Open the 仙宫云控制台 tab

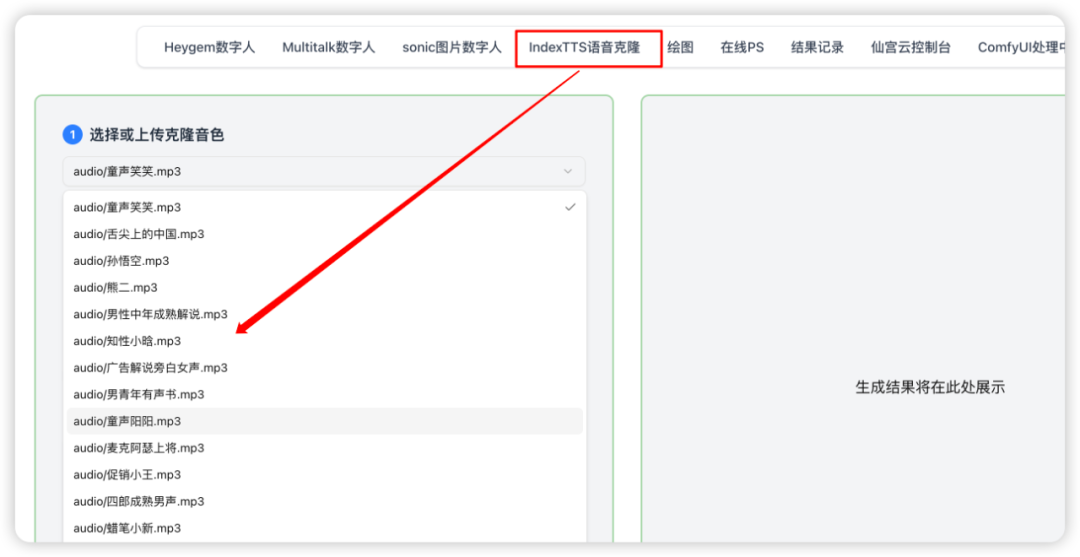pos(911,48)
